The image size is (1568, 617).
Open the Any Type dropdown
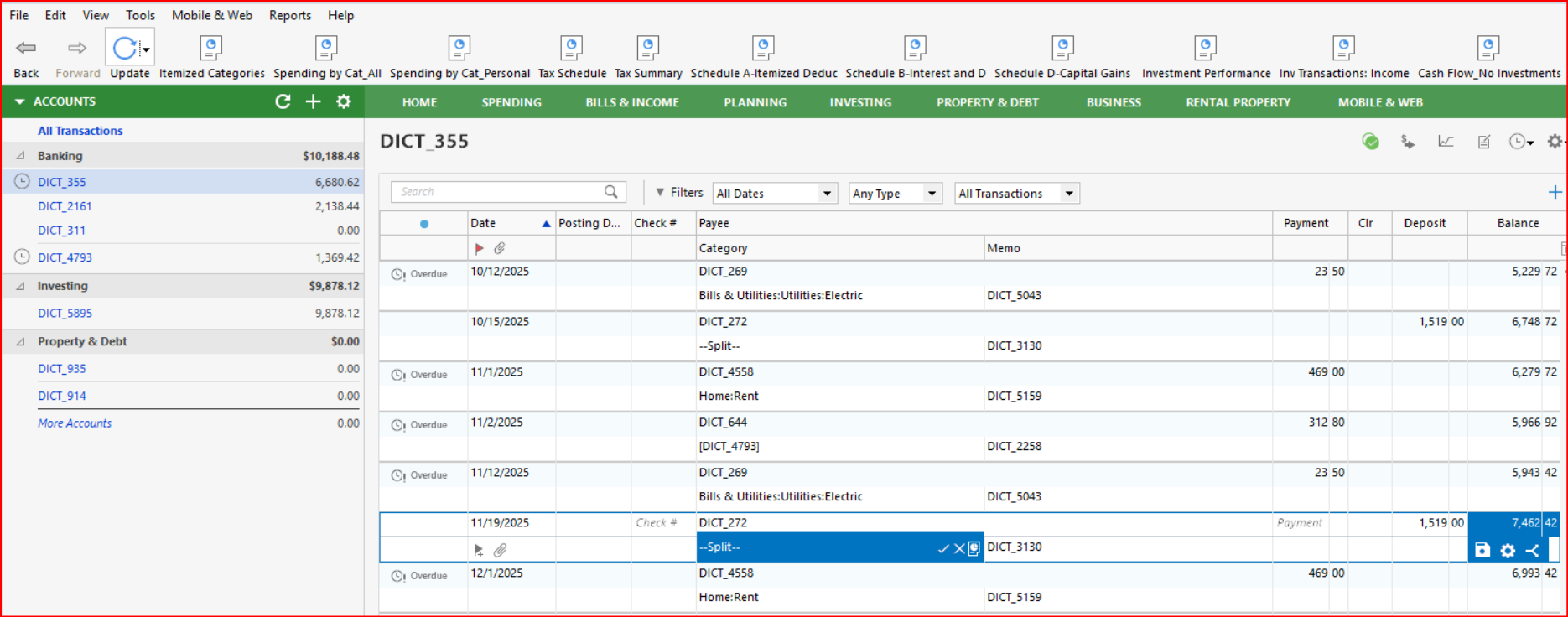(930, 194)
